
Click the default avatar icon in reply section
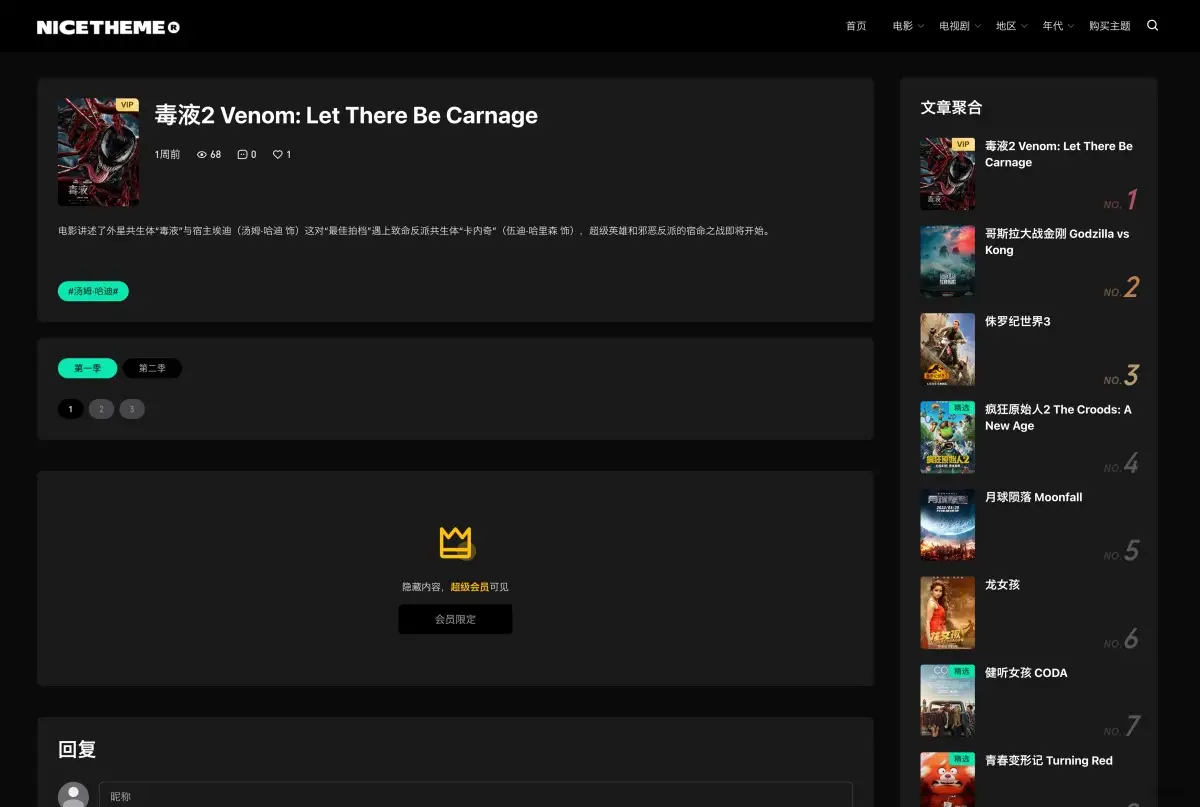(x=73, y=795)
